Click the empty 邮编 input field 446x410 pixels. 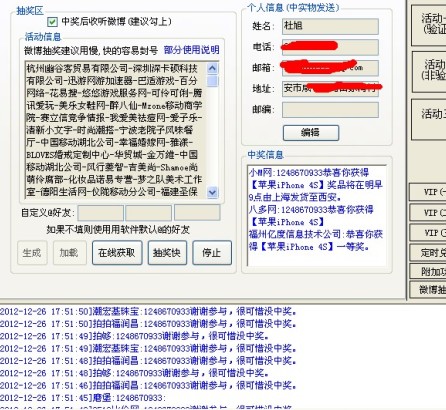pos(330,110)
